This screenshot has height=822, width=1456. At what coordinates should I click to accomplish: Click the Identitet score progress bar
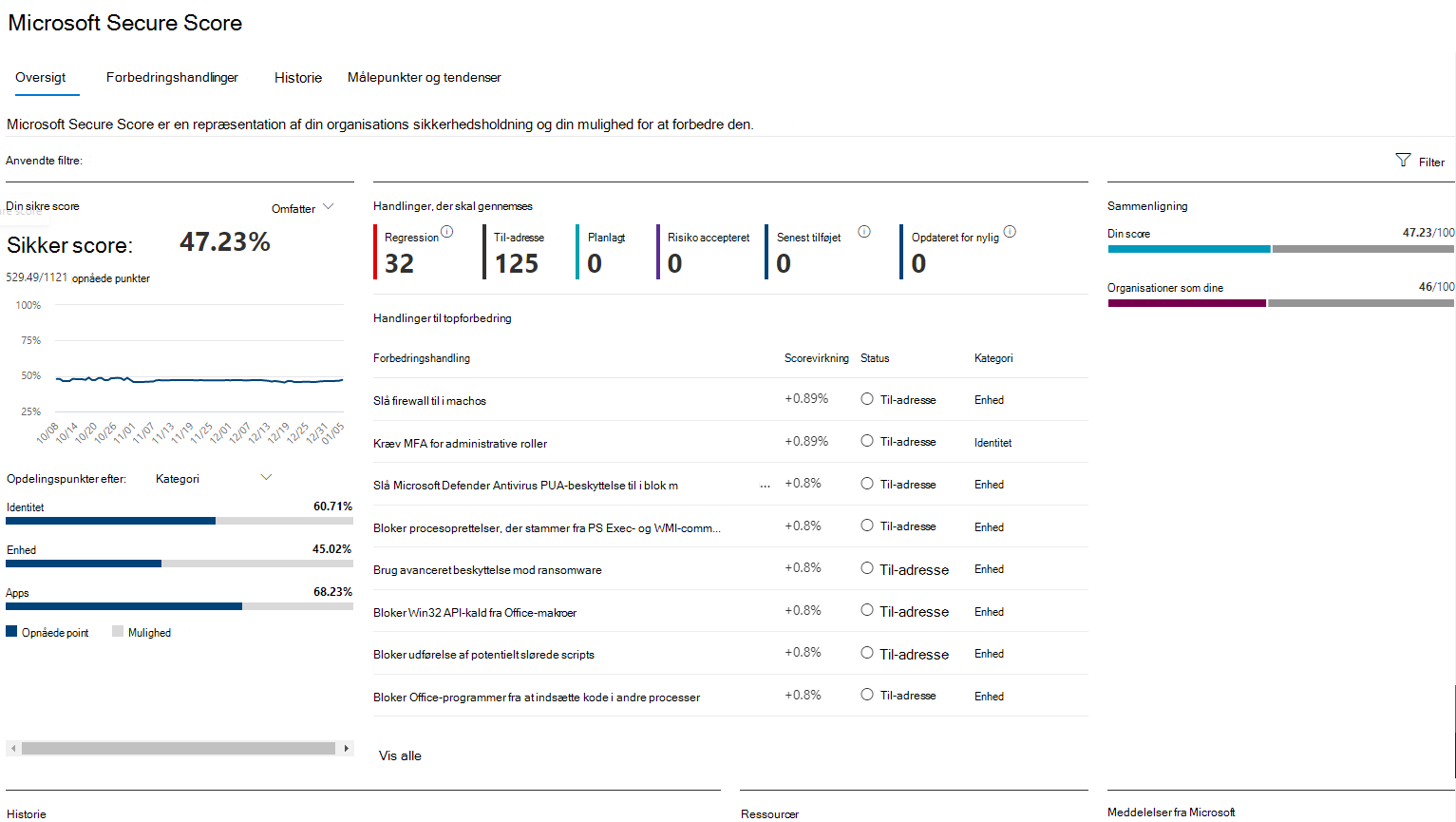[x=180, y=521]
